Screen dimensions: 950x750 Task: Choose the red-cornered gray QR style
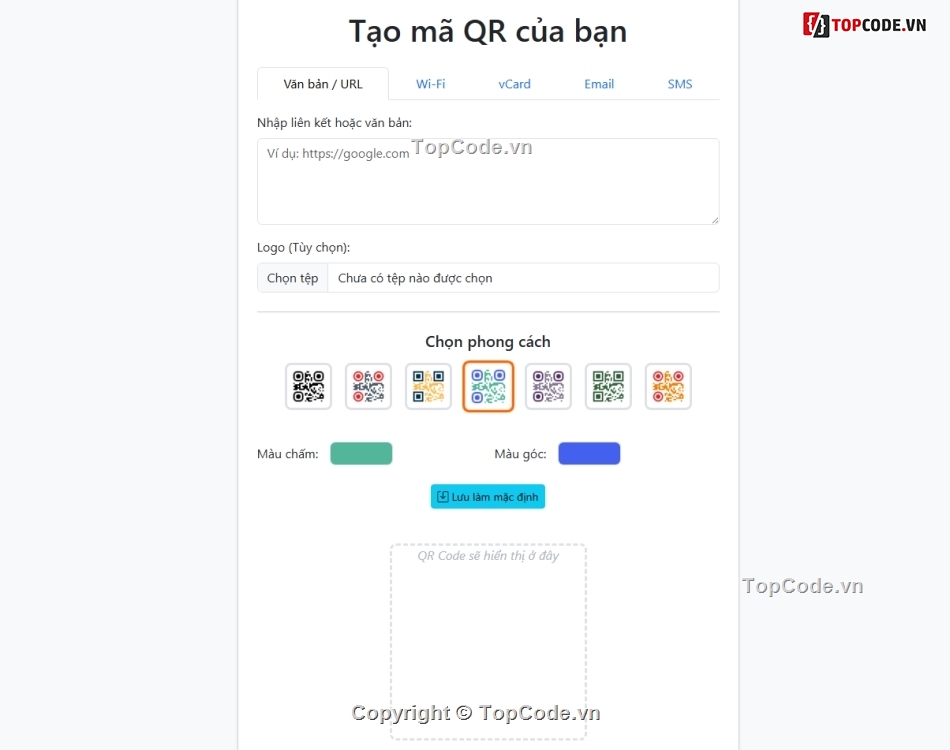[368, 387]
